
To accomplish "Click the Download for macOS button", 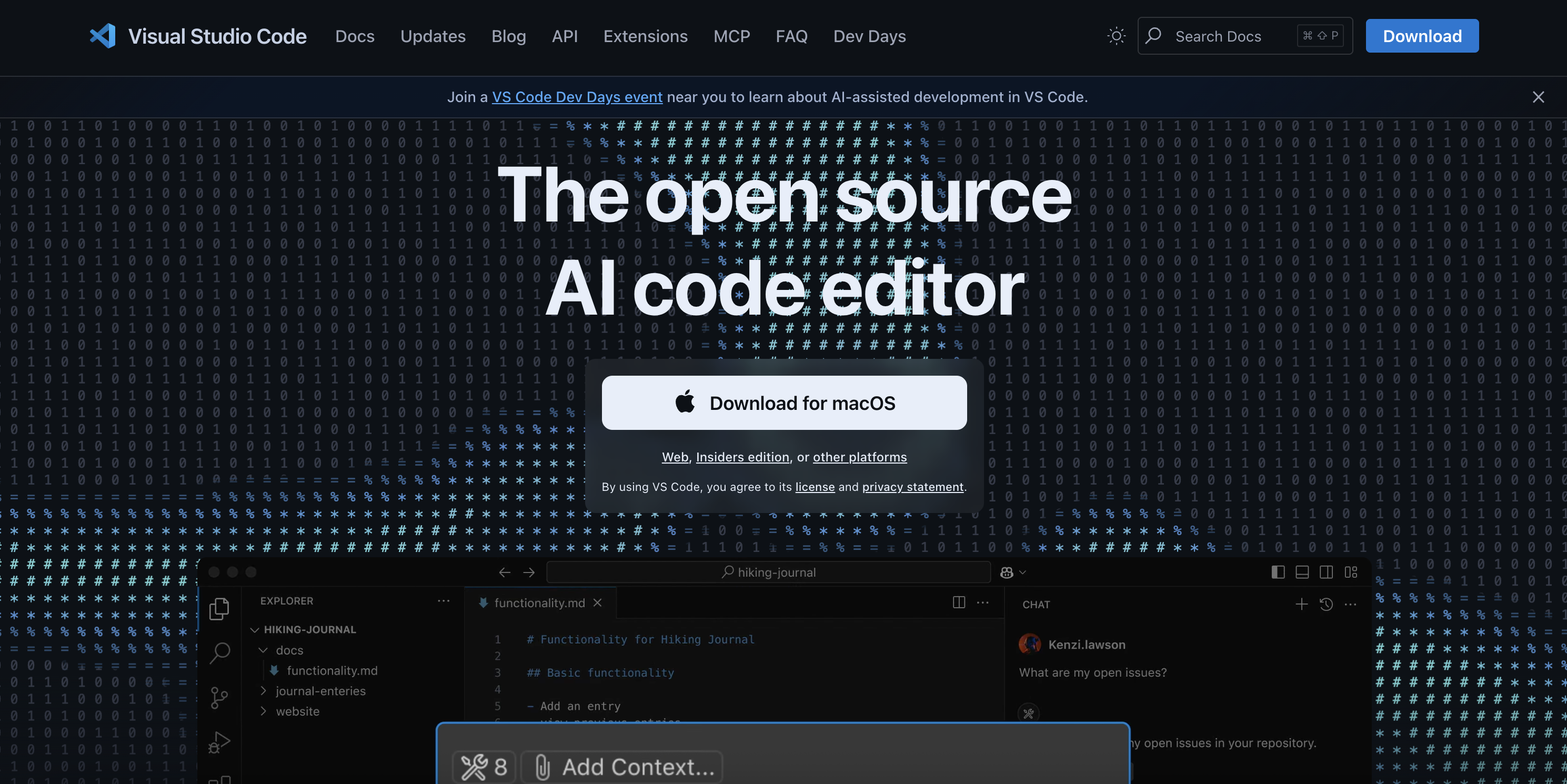I will tap(783, 403).
